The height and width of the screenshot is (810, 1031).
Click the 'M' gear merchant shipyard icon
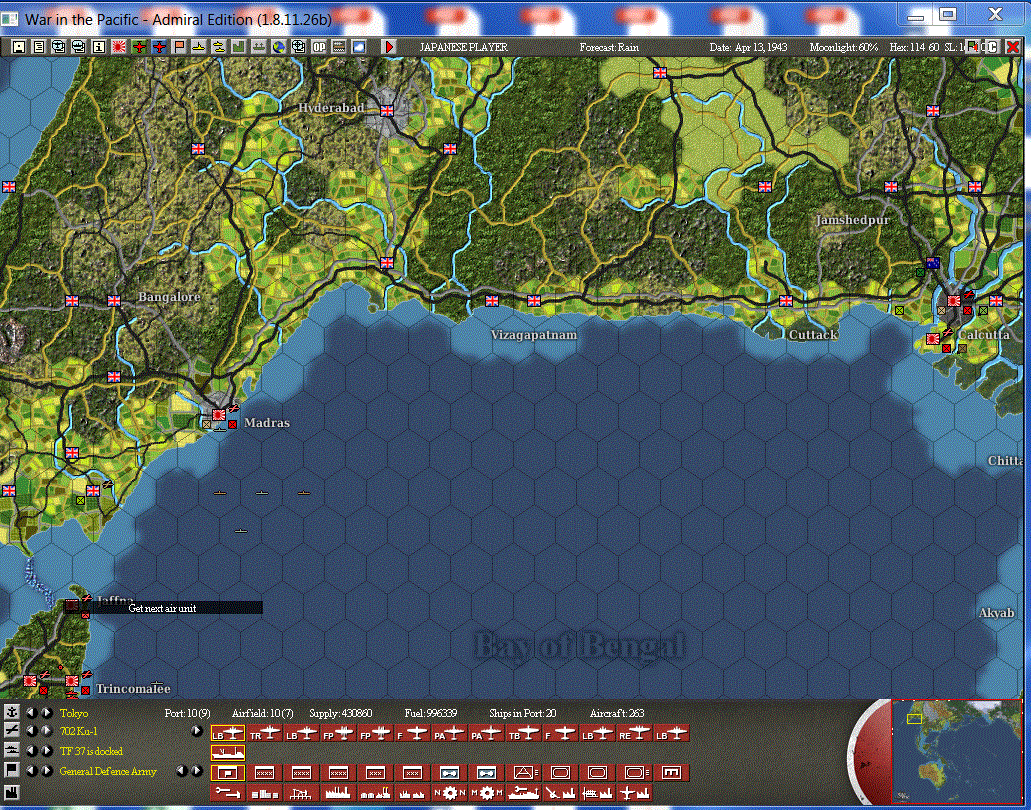coord(487,793)
